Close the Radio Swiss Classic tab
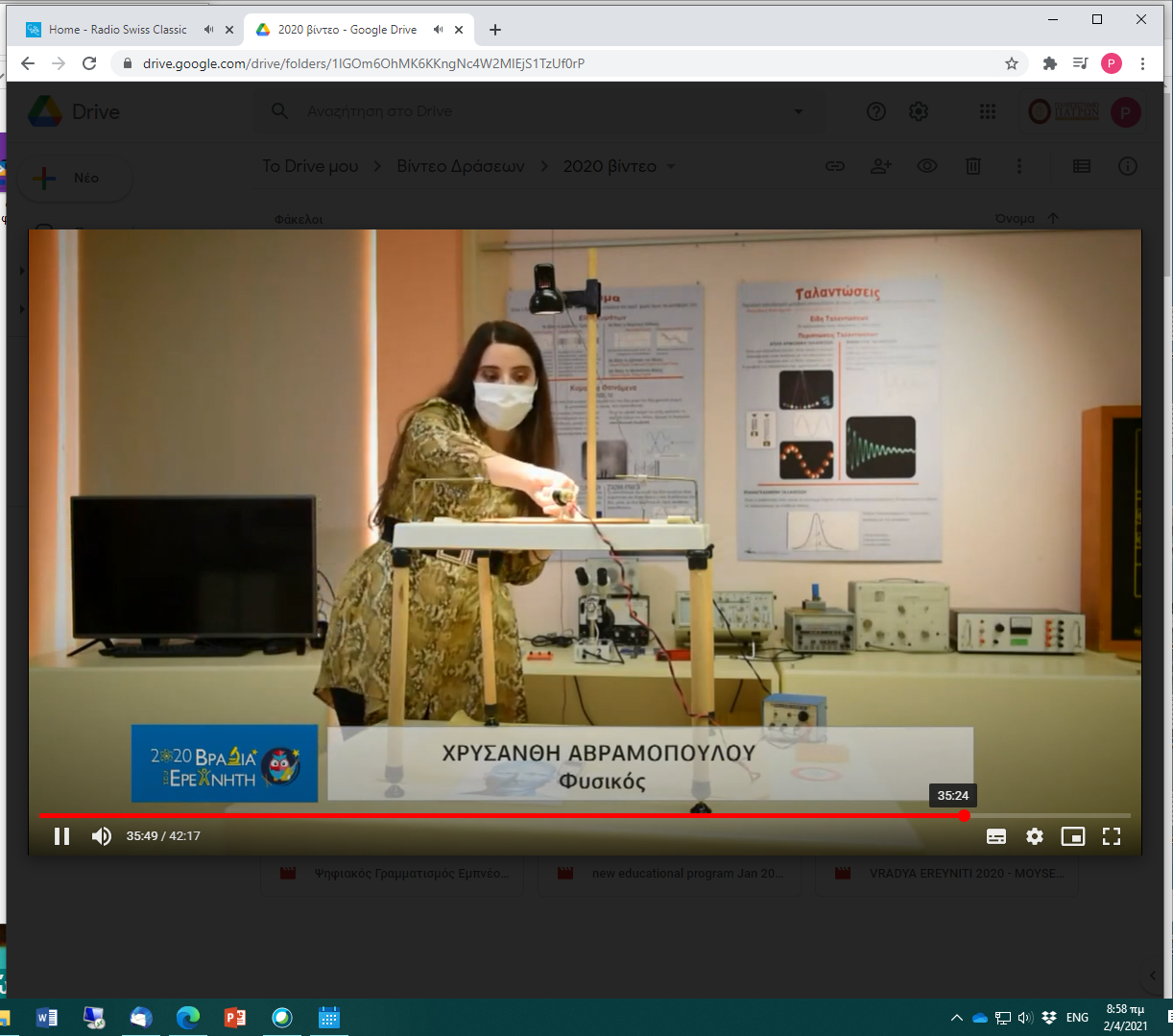 (229, 30)
